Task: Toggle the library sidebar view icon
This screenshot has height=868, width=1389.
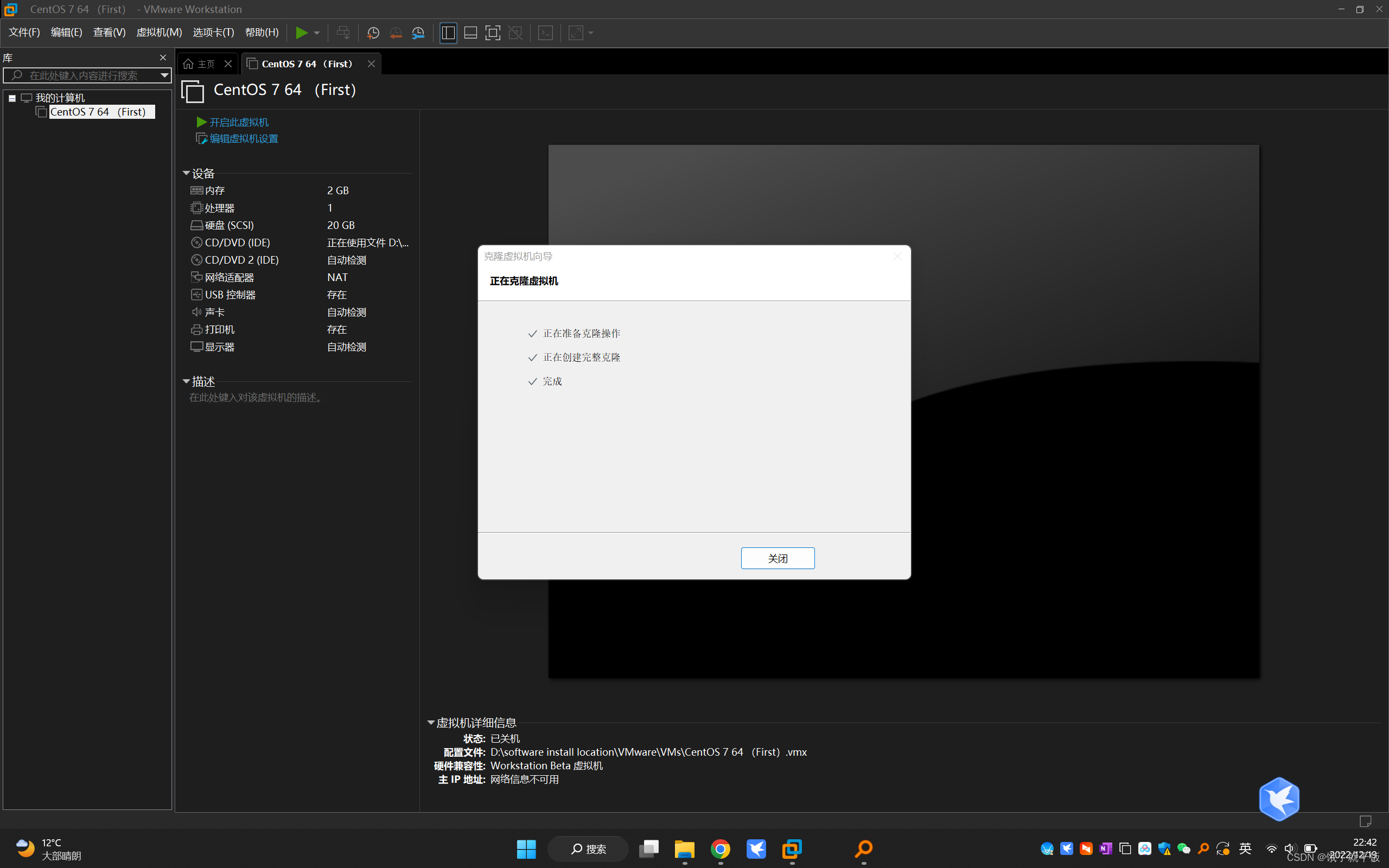Action: pyautogui.click(x=448, y=33)
